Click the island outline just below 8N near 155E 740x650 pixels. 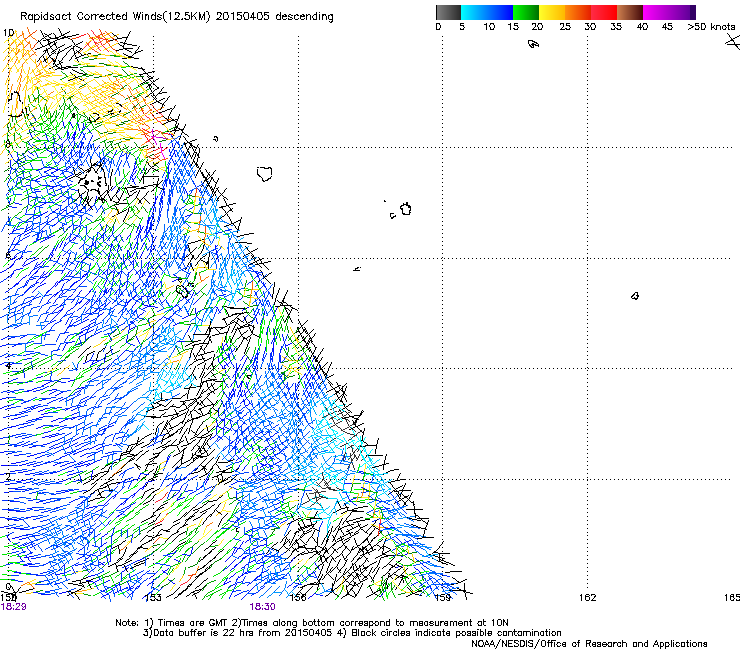(265, 174)
